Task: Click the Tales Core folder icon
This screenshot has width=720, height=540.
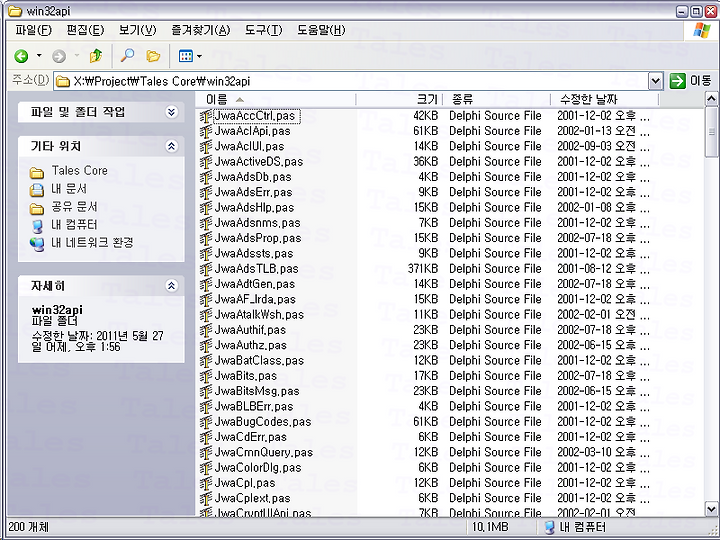Action: point(37,172)
